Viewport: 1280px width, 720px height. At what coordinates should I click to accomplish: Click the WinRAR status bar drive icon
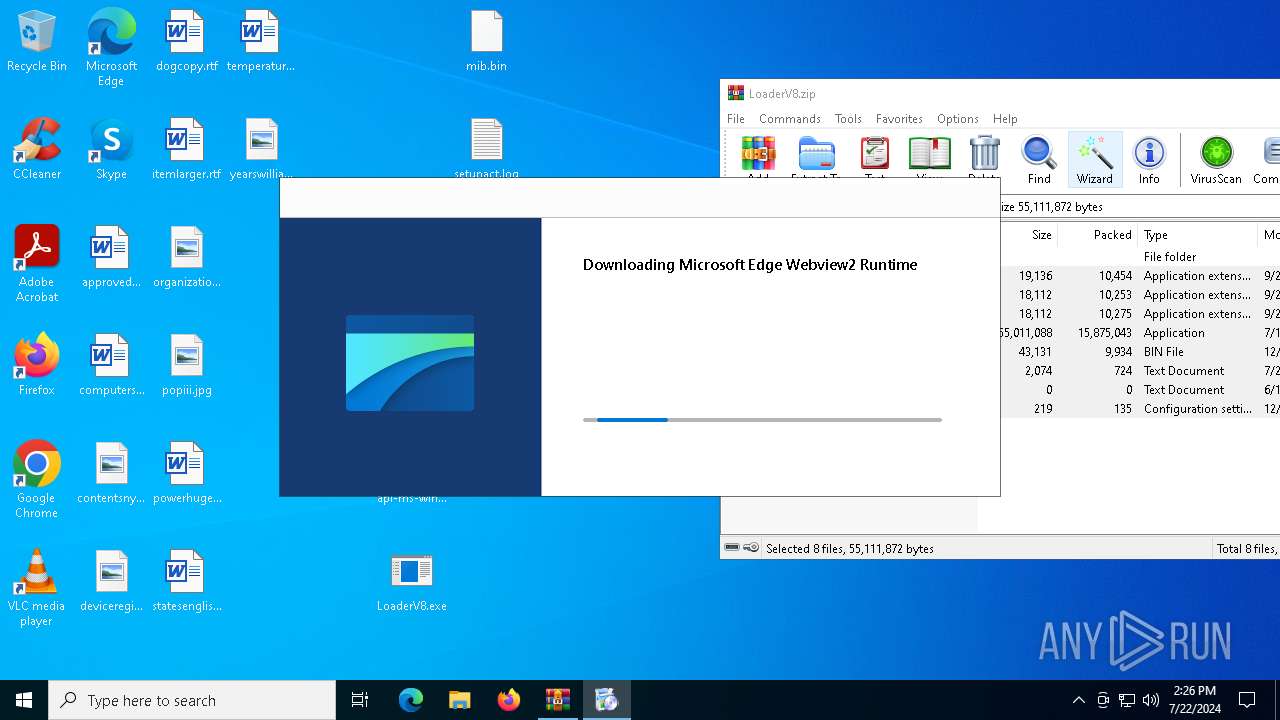point(733,548)
